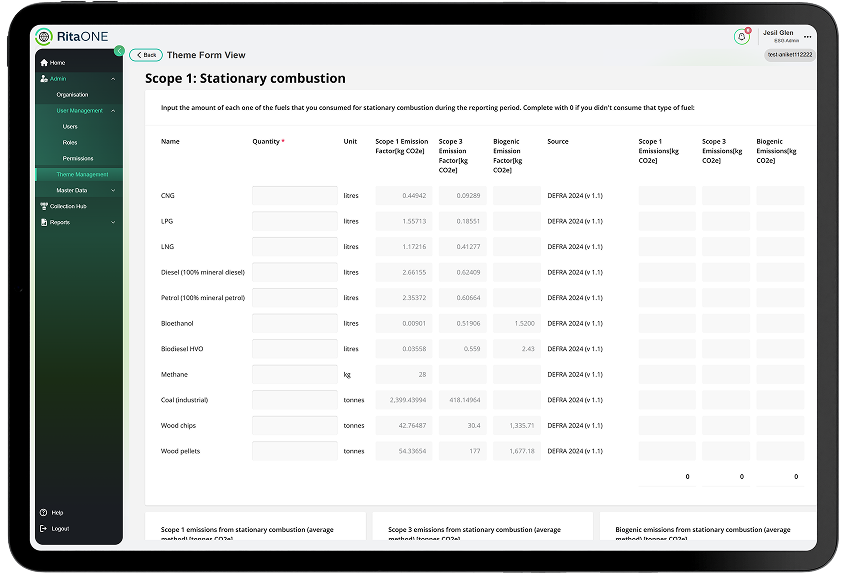Image resolution: width=846 pixels, height=573 pixels.
Task: Click the RitaONE globe logo
Action: pyautogui.click(x=44, y=37)
